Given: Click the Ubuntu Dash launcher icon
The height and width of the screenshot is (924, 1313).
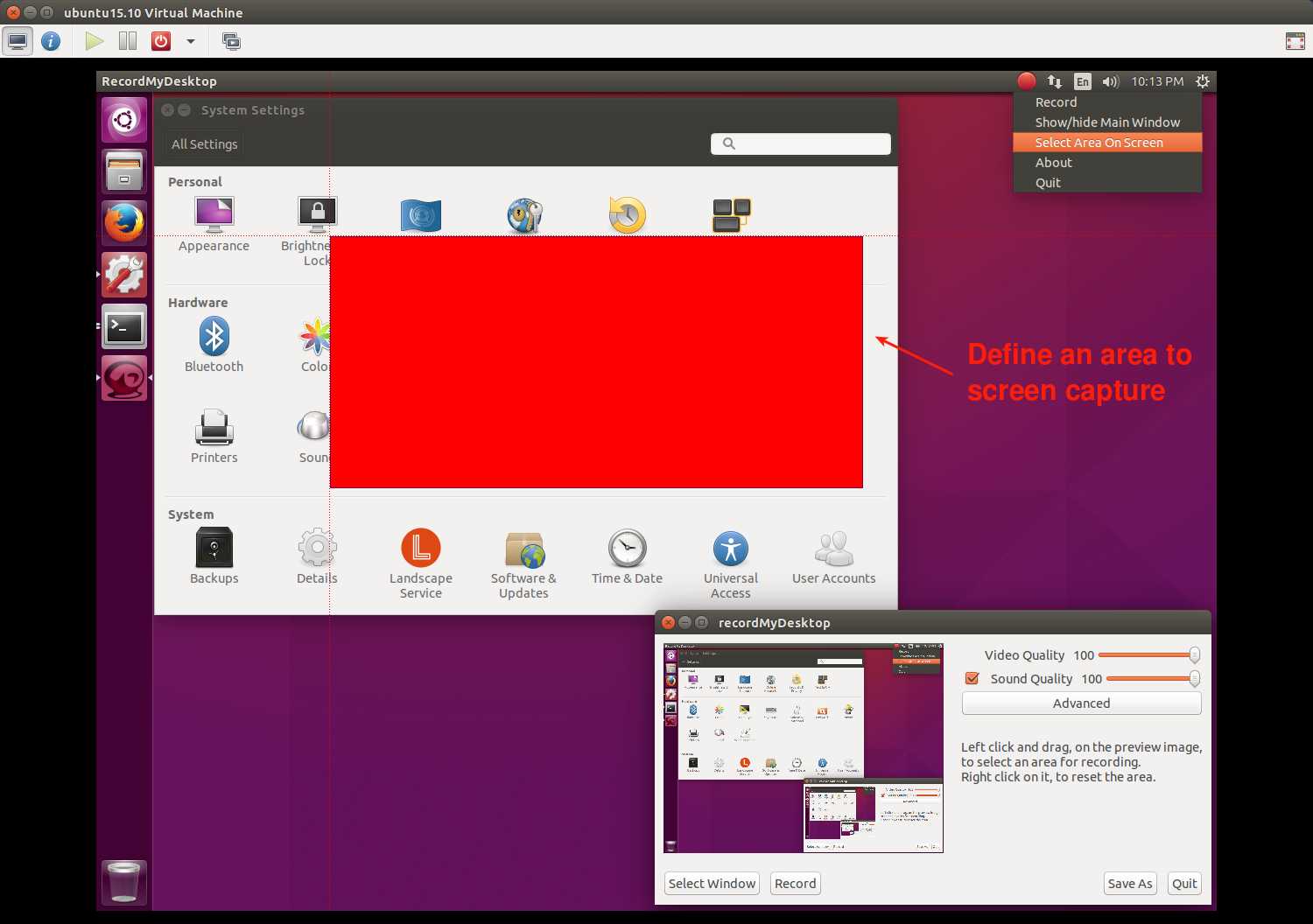Looking at the screenshot, I should click(124, 119).
